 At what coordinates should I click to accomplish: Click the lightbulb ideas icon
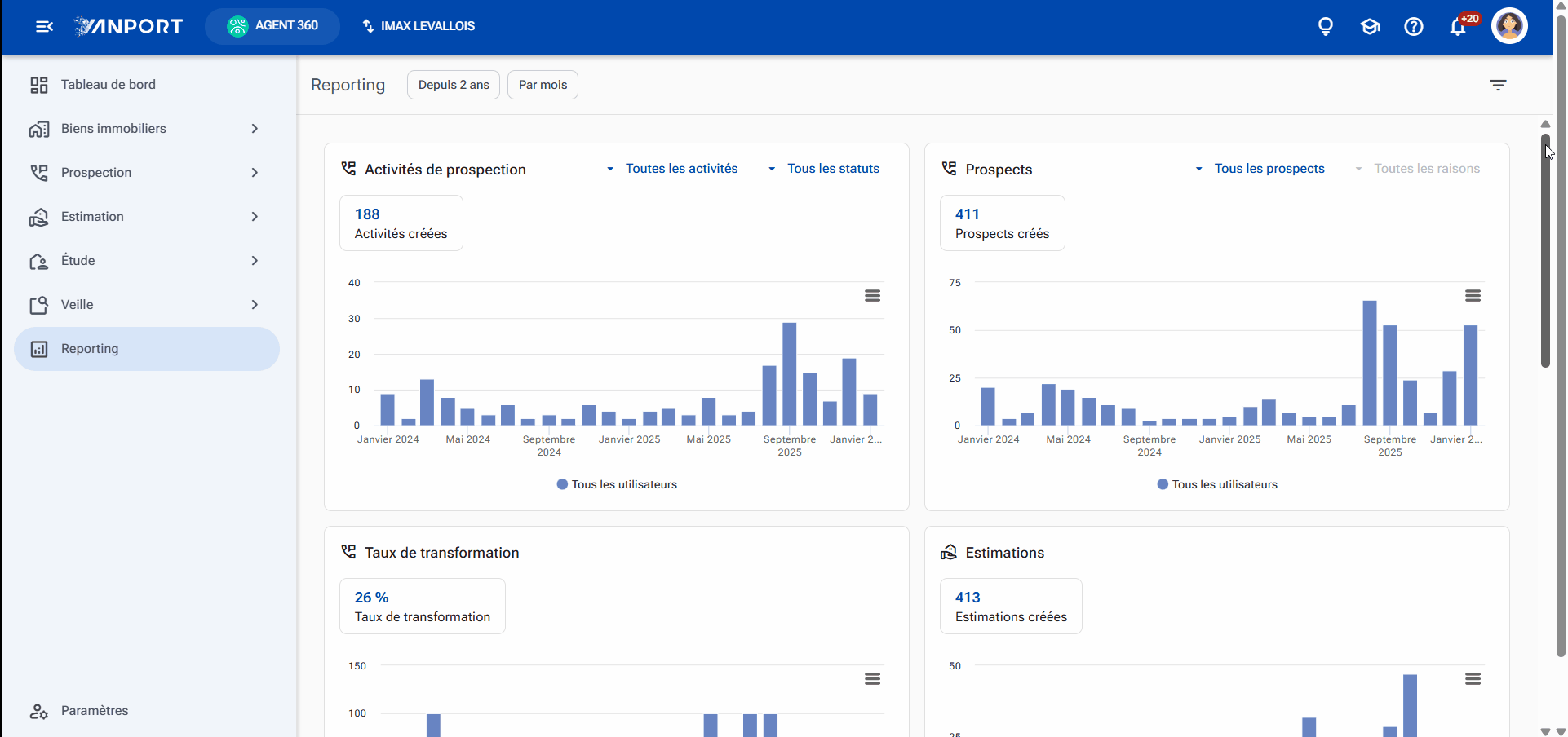(1326, 27)
